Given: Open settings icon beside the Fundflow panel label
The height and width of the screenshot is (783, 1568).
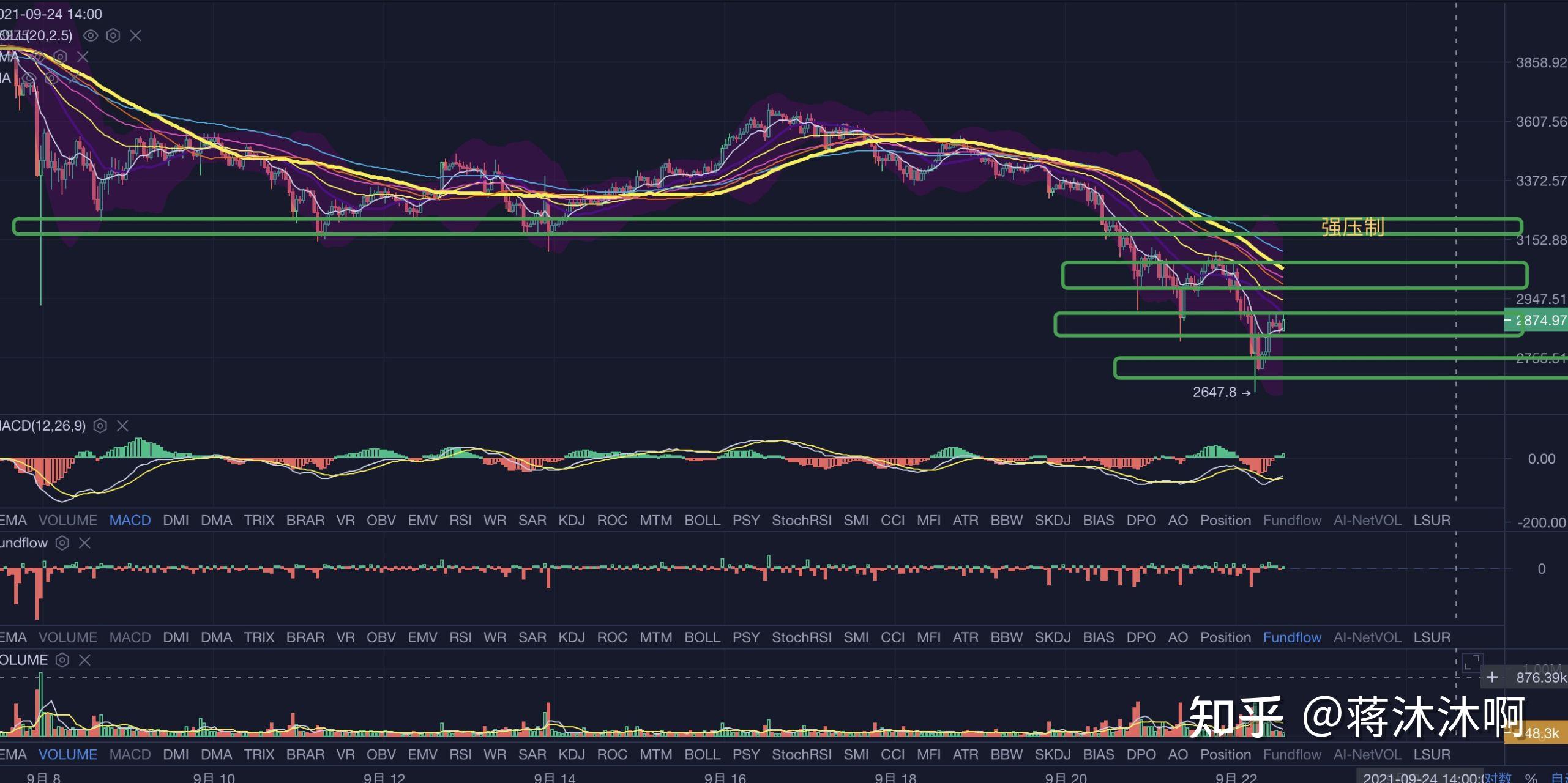Looking at the screenshot, I should (62, 543).
